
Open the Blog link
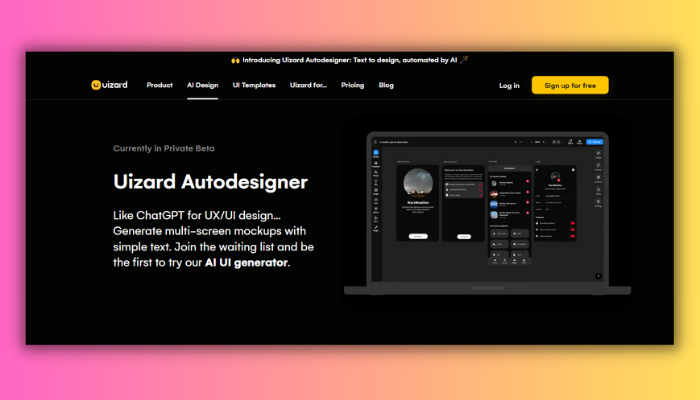pos(386,85)
